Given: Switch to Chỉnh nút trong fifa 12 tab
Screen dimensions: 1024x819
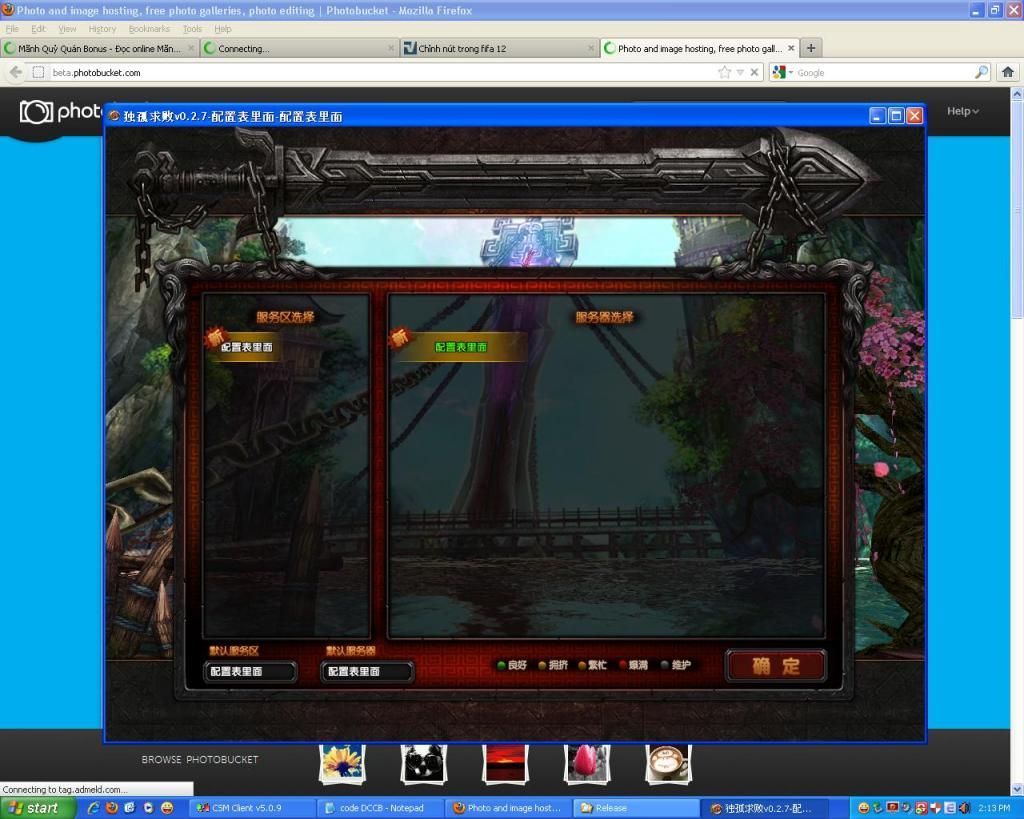Looking at the screenshot, I should pos(500,48).
